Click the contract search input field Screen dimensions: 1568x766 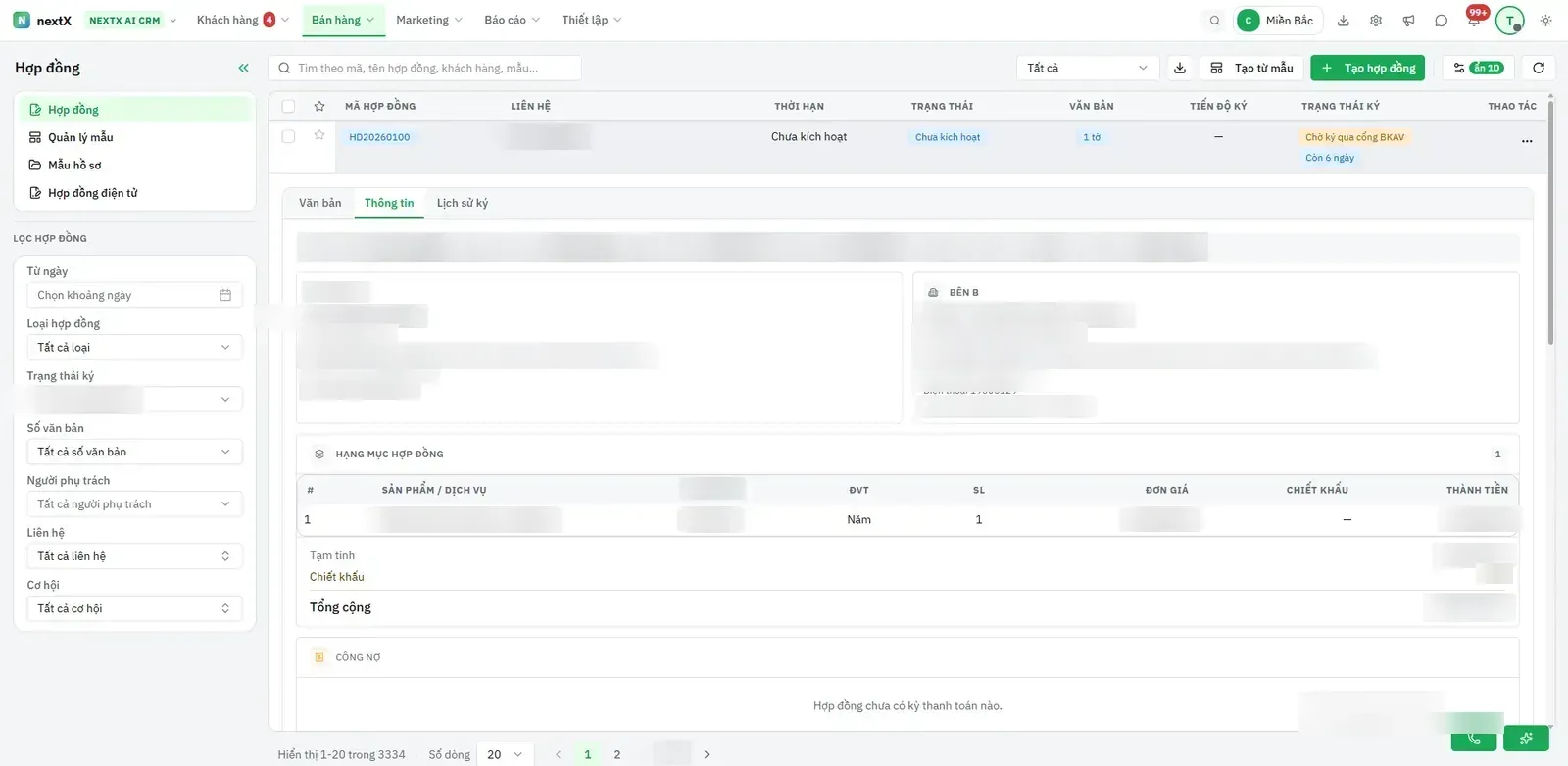(x=425, y=68)
